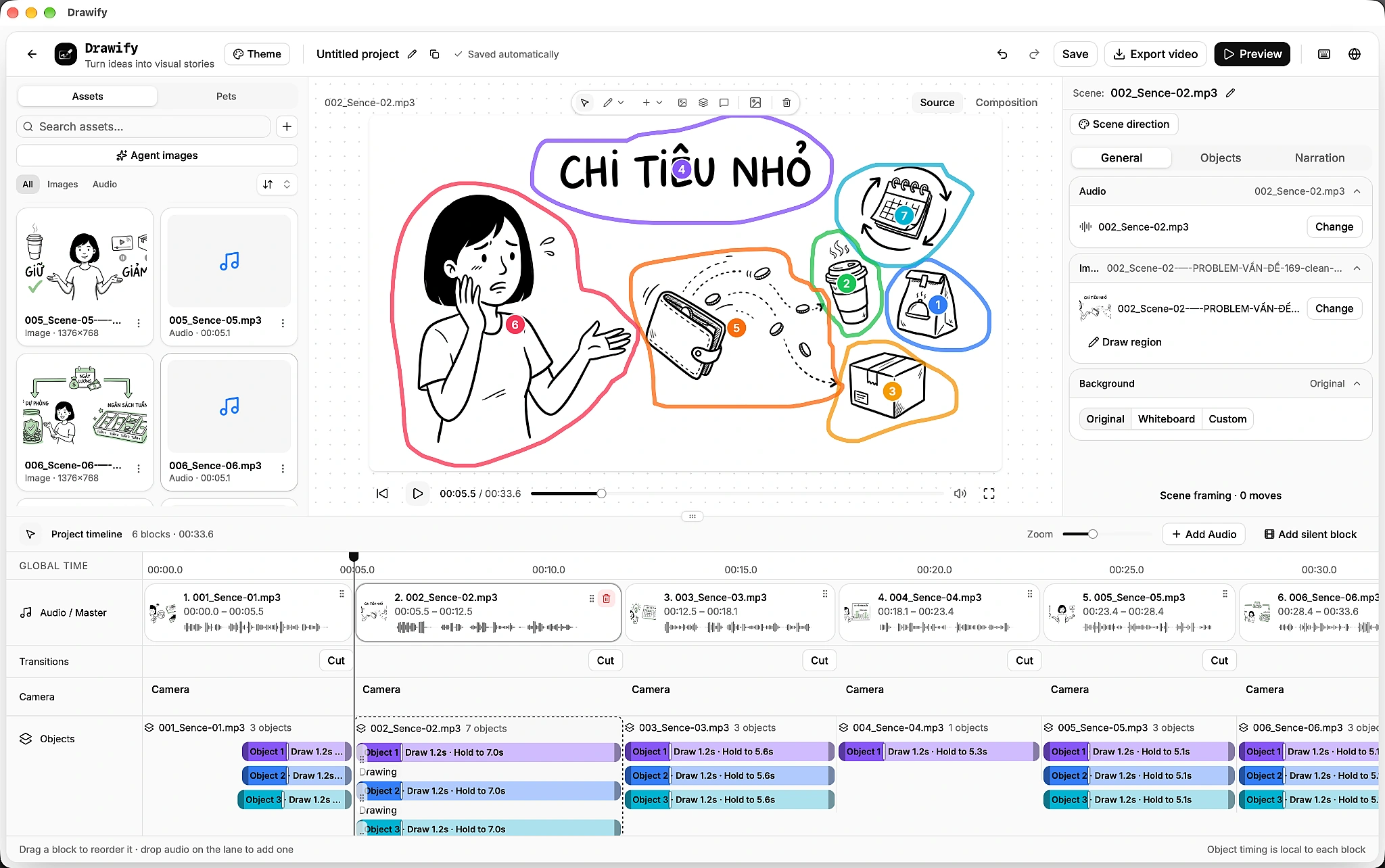The width and height of the screenshot is (1385, 868).
Task: Filter assets to Audio only
Action: click(104, 185)
